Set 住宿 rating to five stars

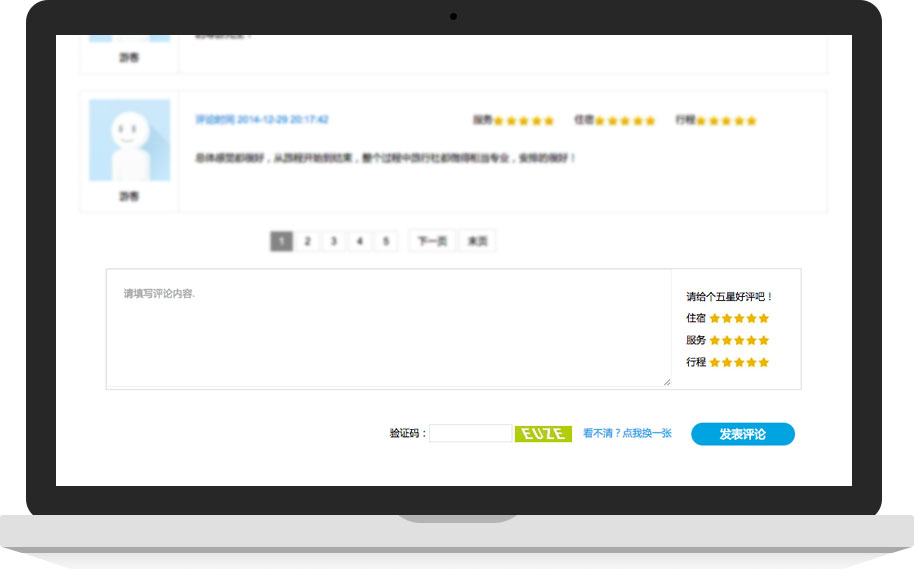click(764, 318)
